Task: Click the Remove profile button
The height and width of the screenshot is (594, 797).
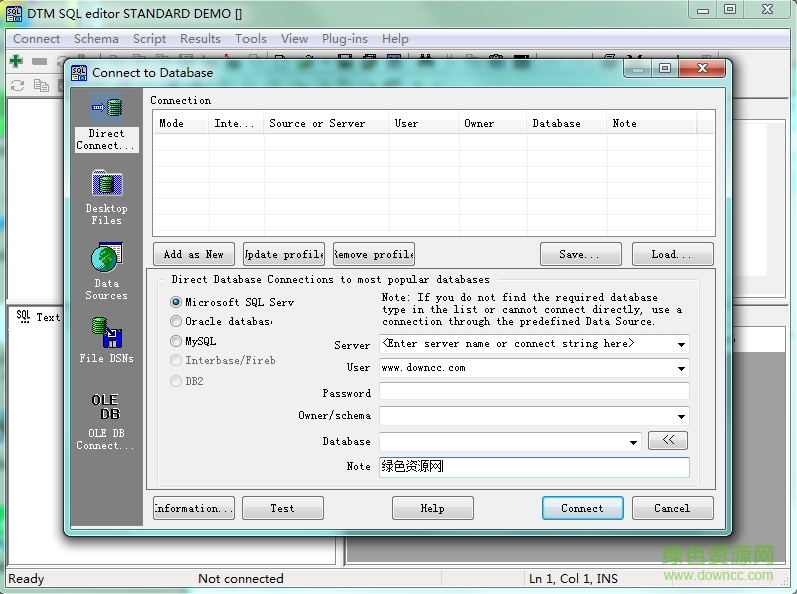Action: pos(374,254)
